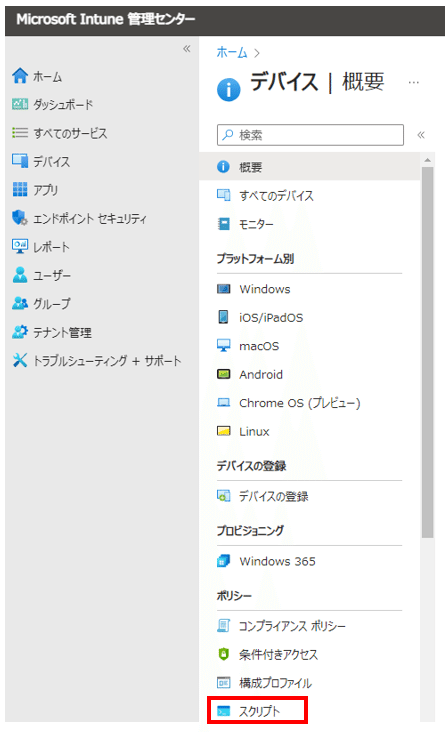Click the Chrome OS laptop icon
Image resolution: width=447 pixels, height=732 pixels.
[224, 402]
